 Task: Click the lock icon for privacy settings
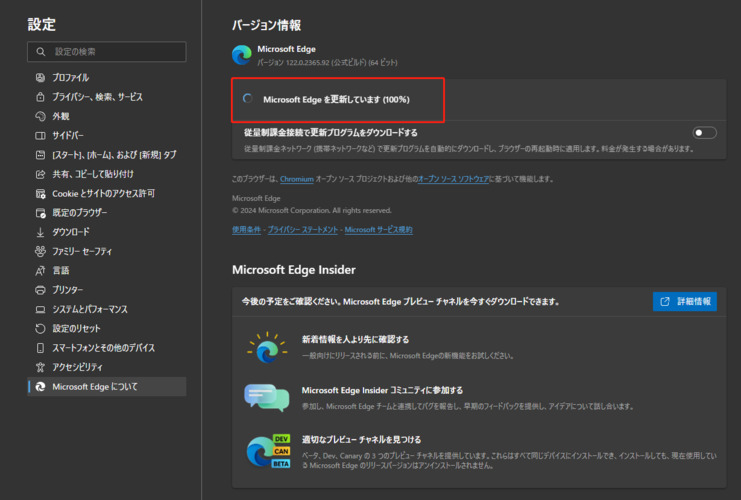tap(40, 97)
